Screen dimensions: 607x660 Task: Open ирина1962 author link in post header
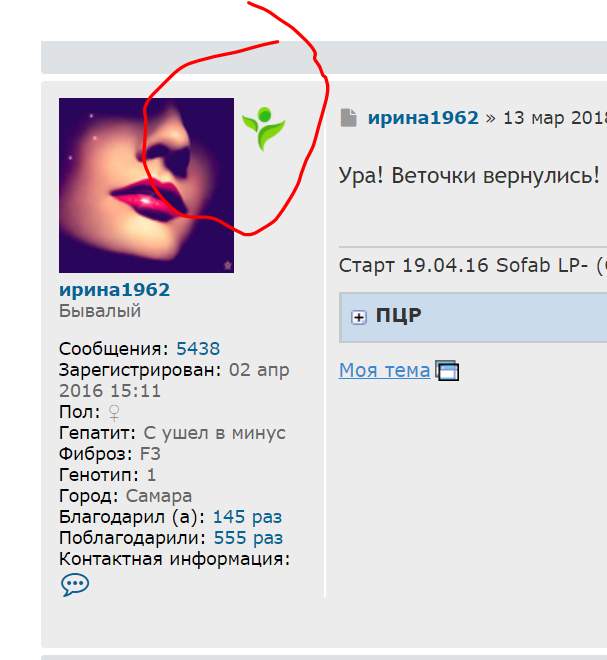click(x=423, y=118)
